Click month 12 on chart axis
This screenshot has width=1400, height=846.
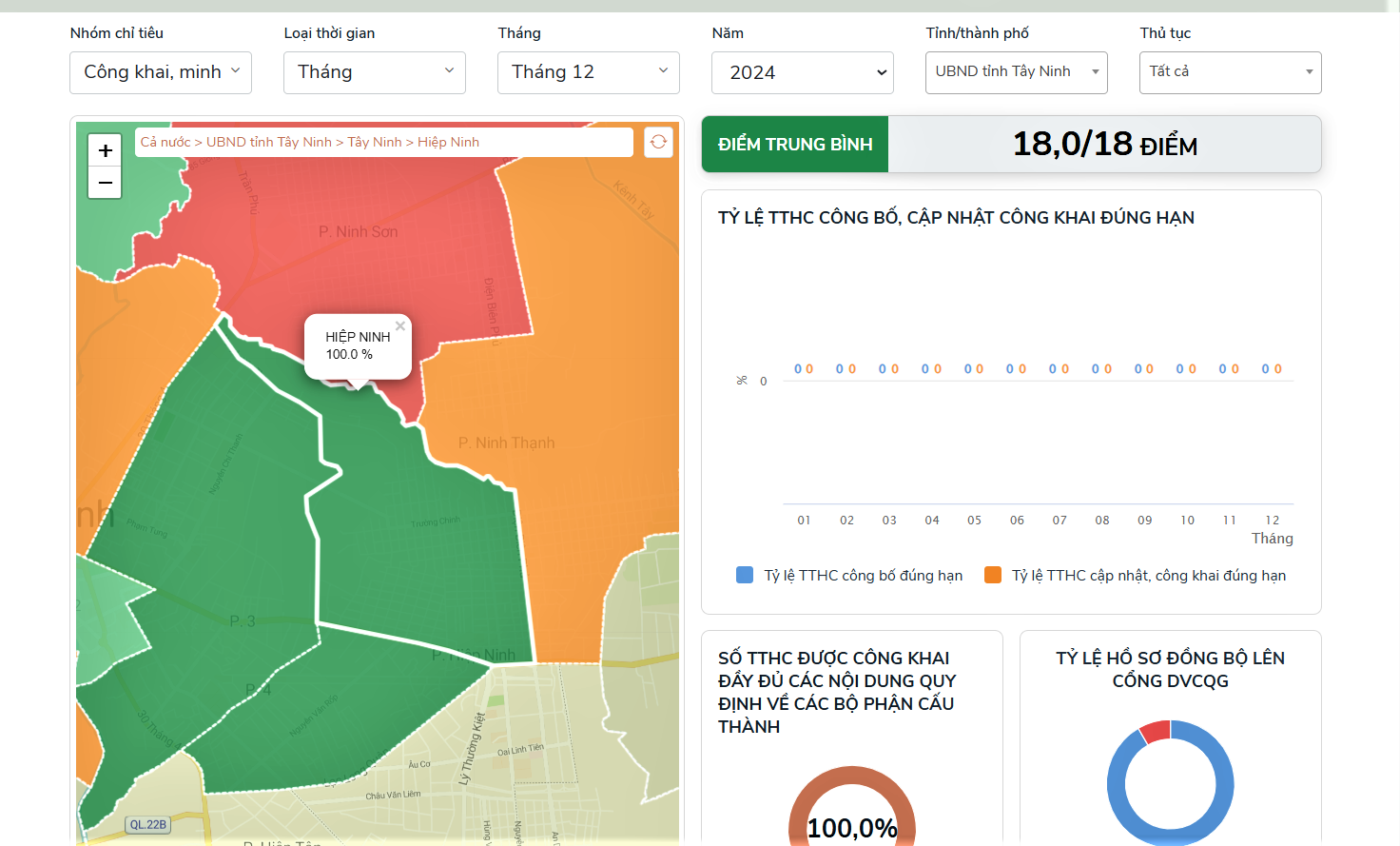click(x=1273, y=520)
